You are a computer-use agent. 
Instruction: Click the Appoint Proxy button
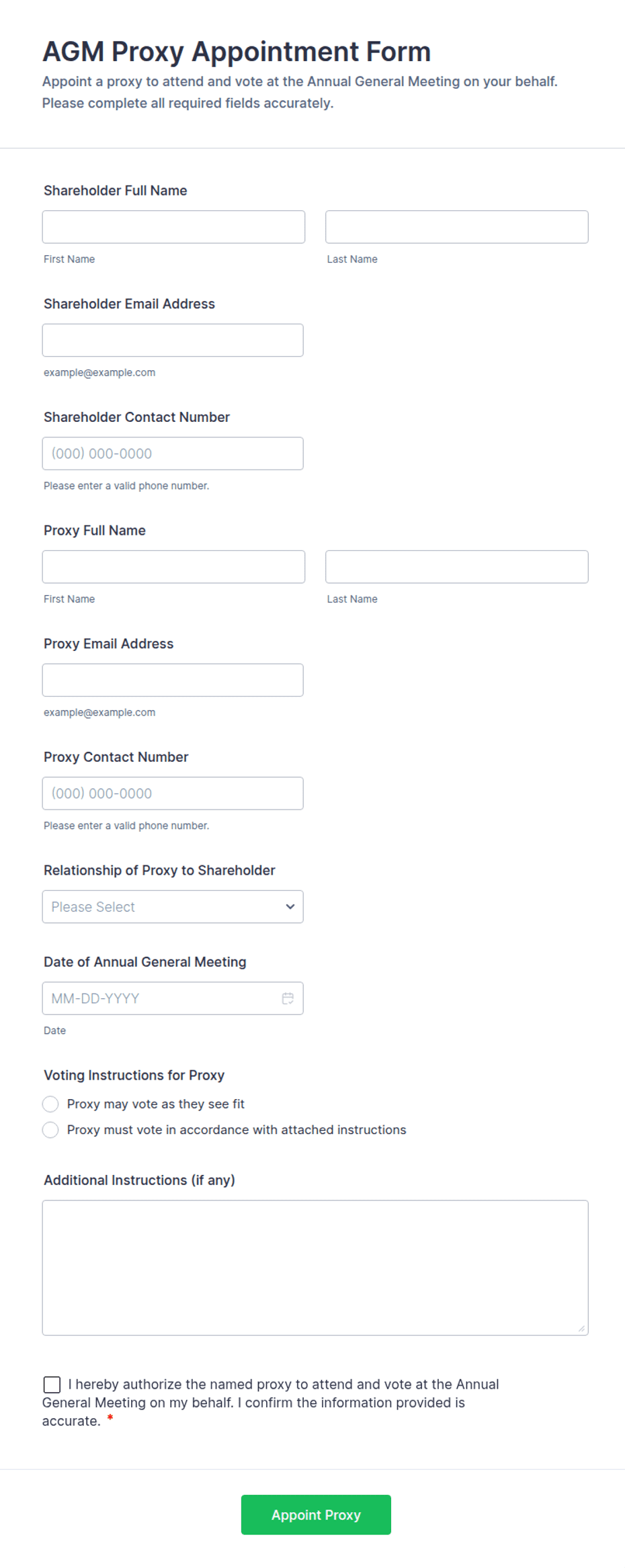pos(316,1515)
